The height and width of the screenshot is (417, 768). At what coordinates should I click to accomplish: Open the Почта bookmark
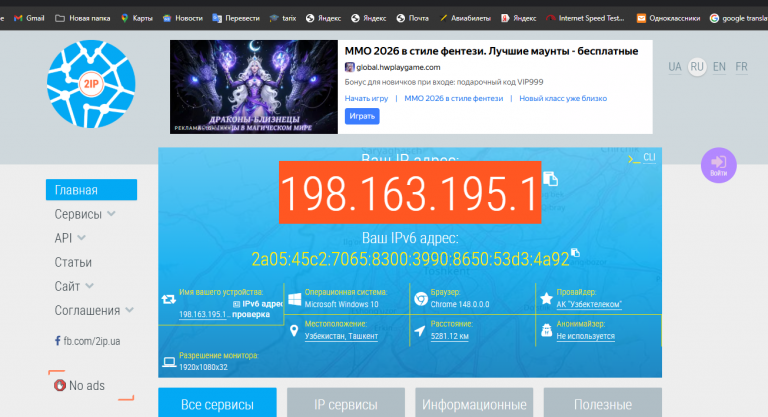click(x=412, y=18)
